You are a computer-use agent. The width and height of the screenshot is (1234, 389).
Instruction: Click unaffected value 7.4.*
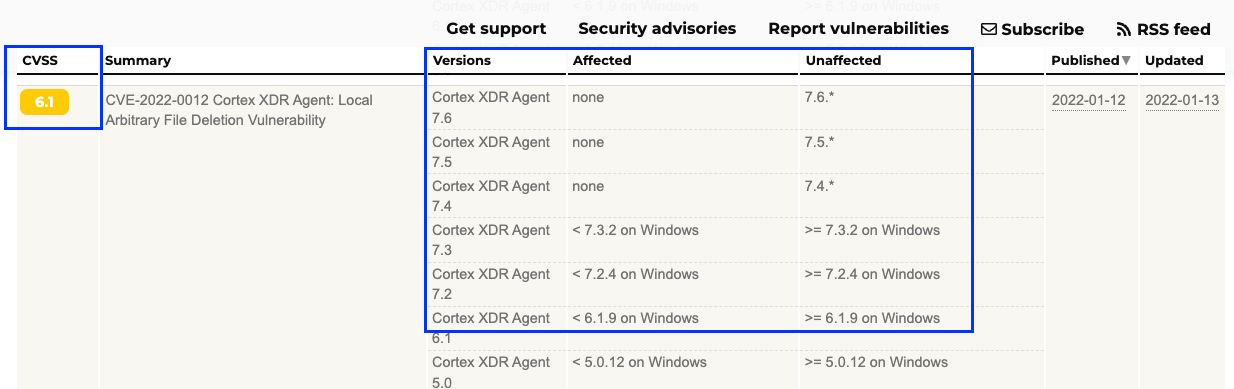tap(819, 186)
